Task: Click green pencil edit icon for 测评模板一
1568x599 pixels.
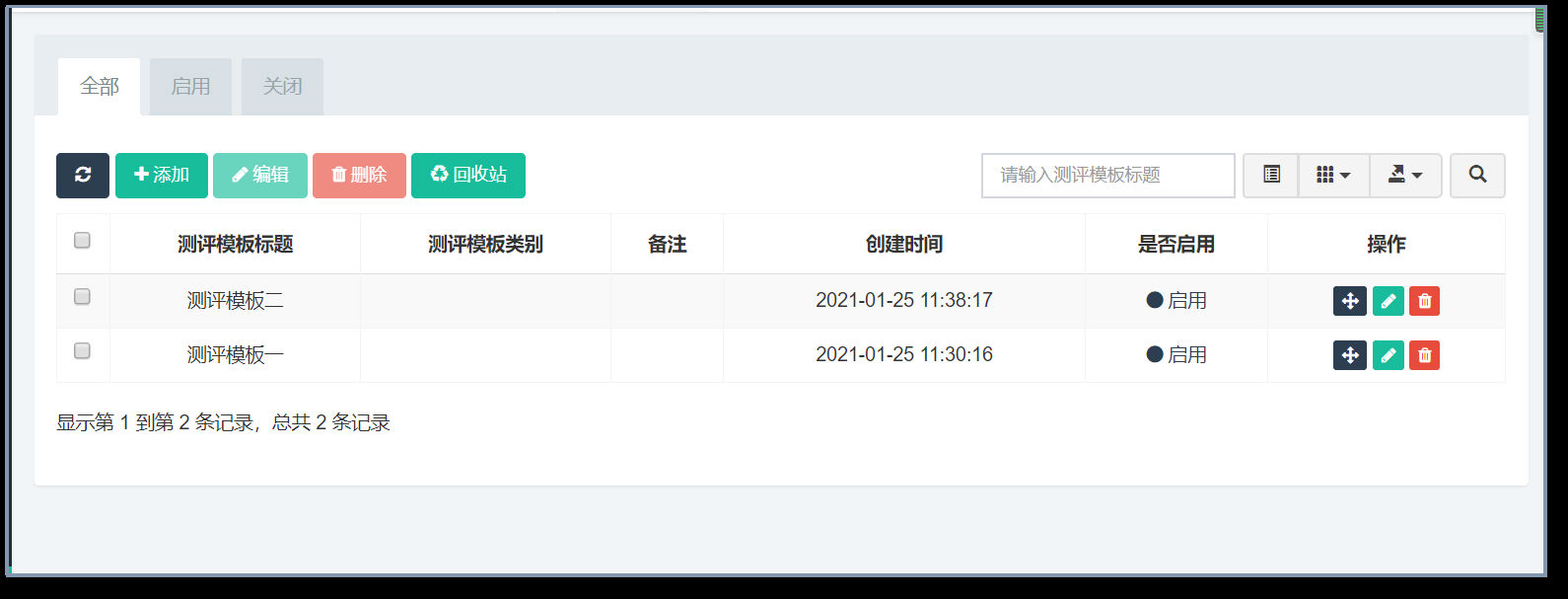Action: click(x=1388, y=355)
